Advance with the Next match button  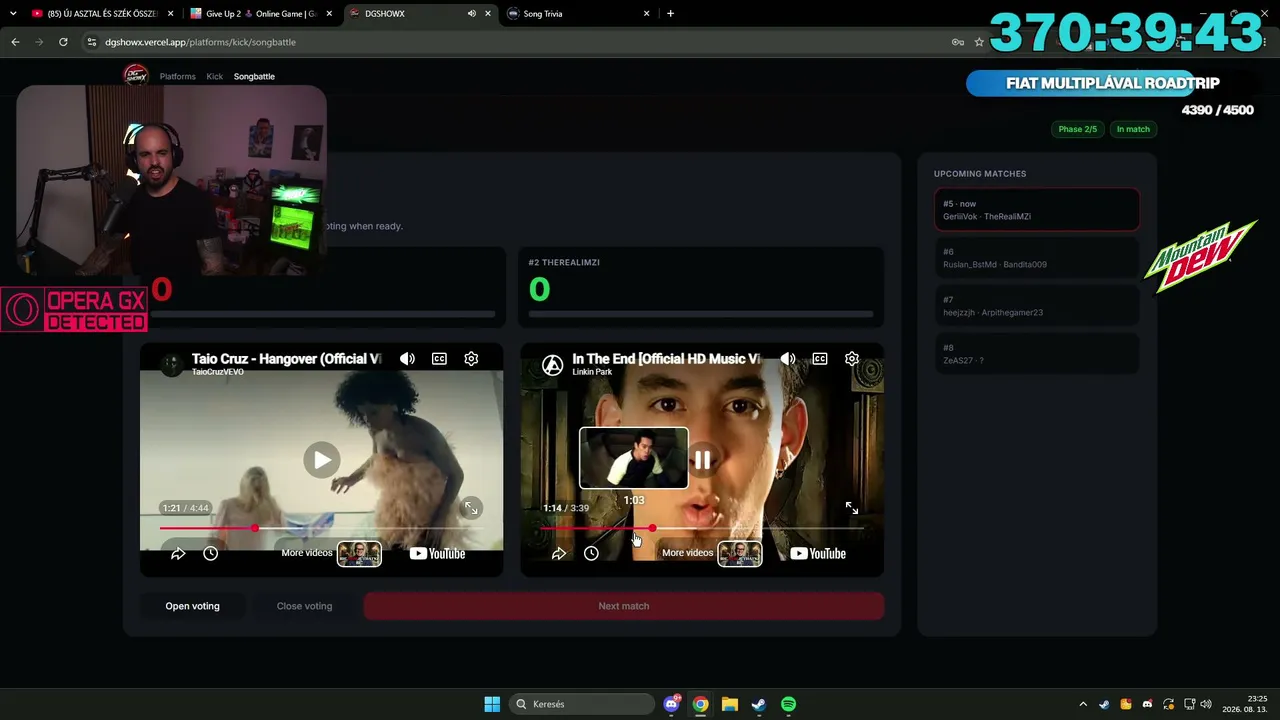coord(624,606)
